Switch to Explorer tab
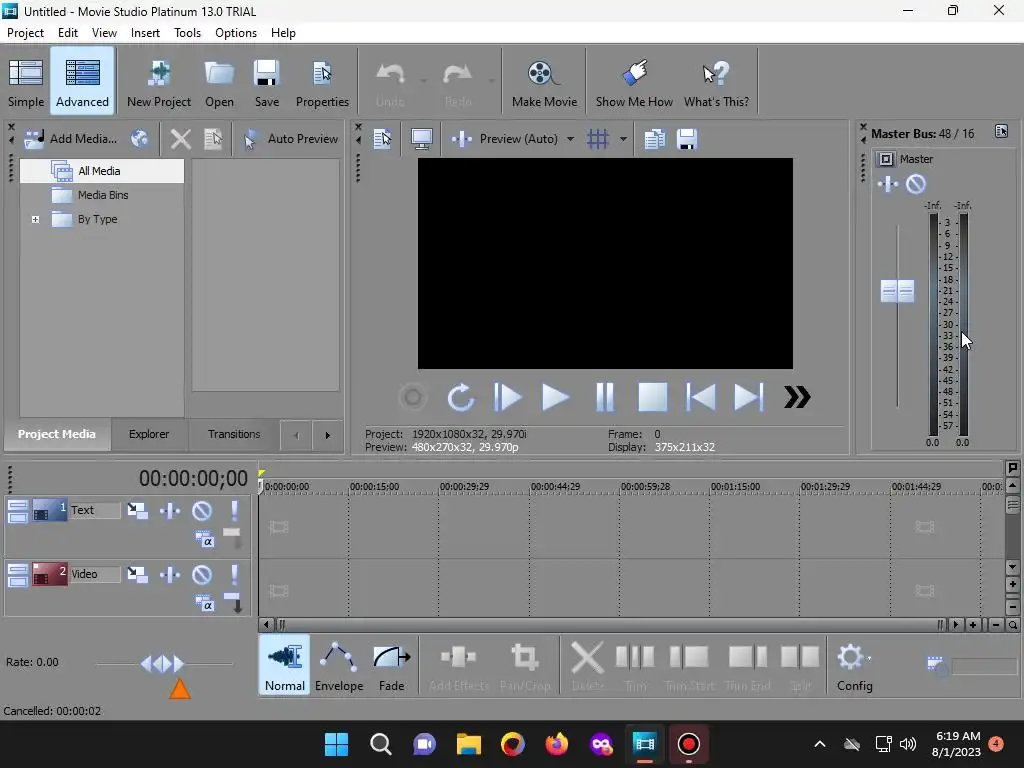The image size is (1024, 768). (149, 434)
